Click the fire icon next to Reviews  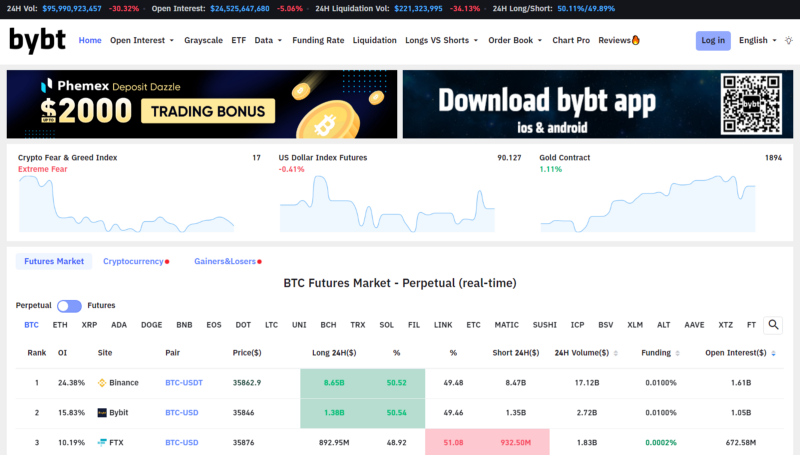click(x=636, y=40)
